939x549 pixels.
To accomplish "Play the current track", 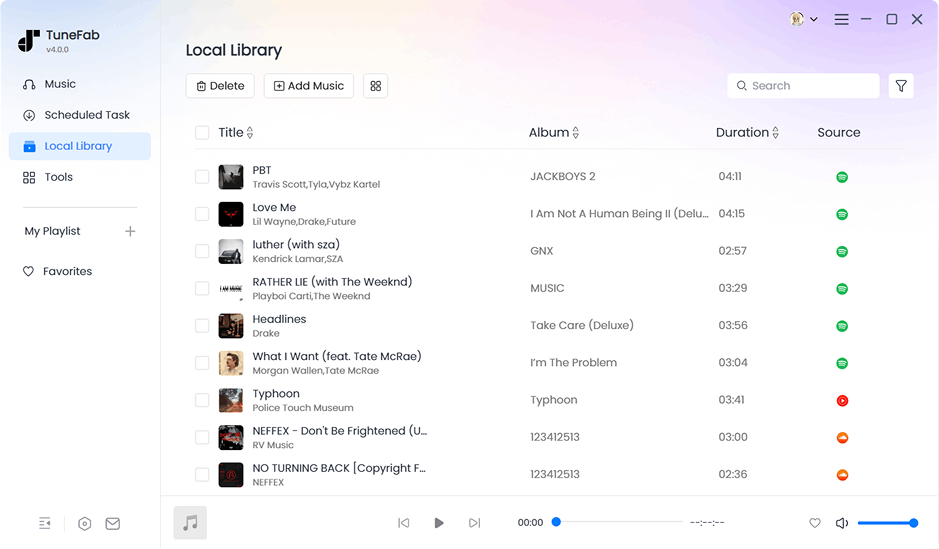I will 439,523.
